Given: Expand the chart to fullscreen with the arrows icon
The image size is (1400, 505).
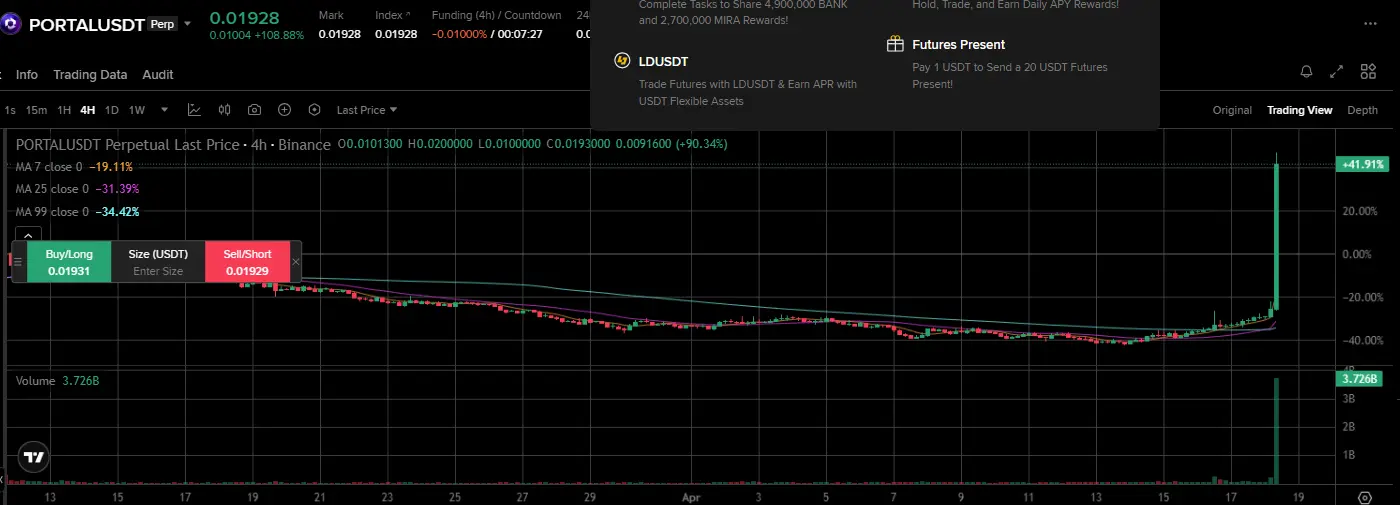Looking at the screenshot, I should (1337, 72).
